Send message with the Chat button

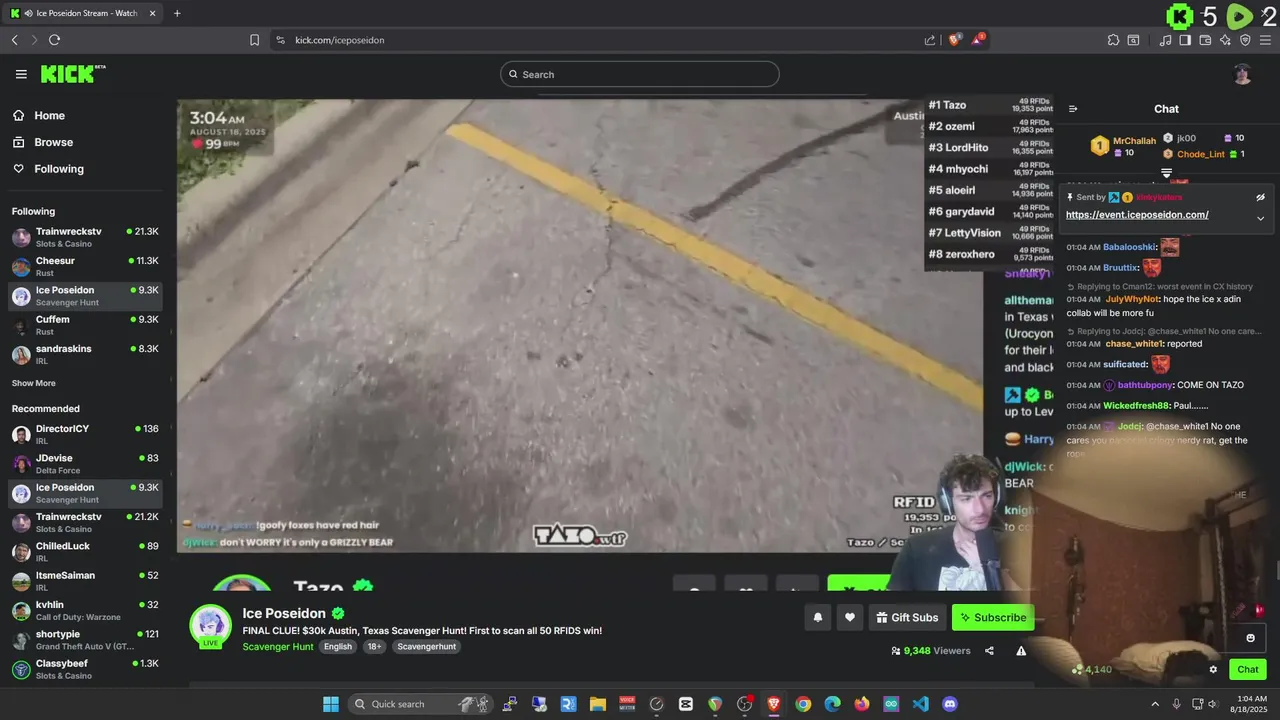(x=1248, y=670)
